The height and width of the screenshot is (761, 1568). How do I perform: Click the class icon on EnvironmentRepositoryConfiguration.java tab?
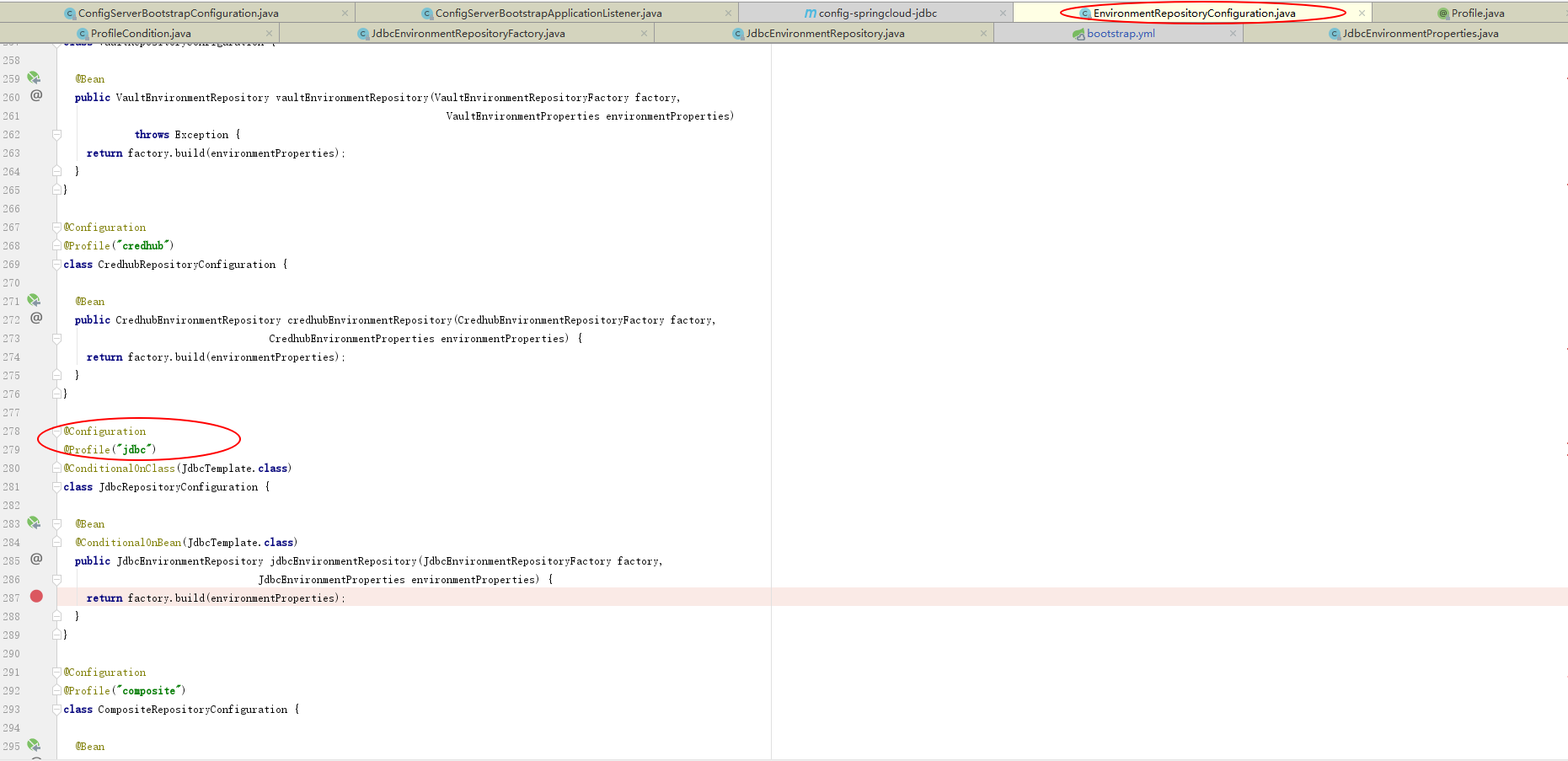pos(1084,13)
